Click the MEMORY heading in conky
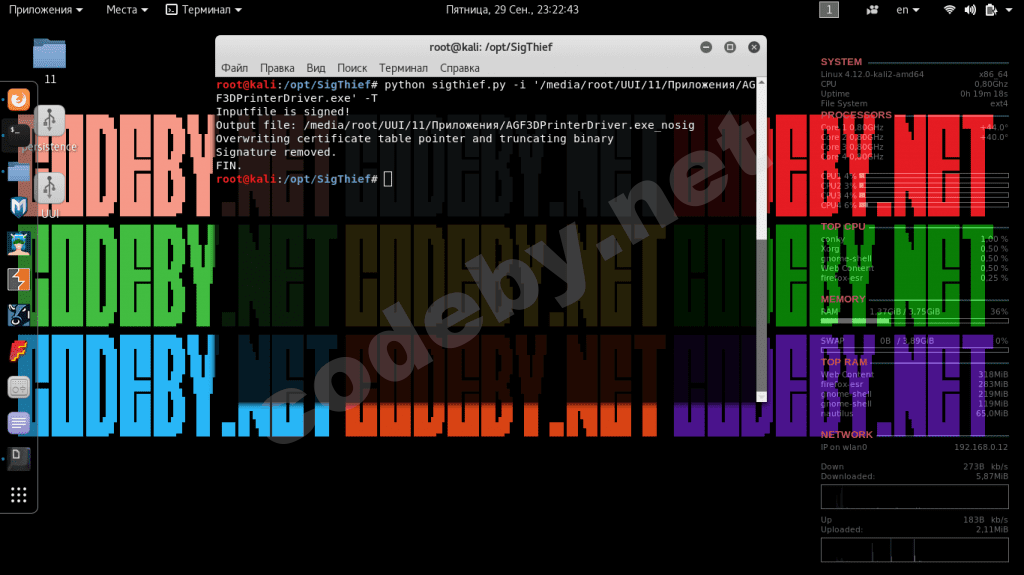Viewport: 1024px width, 575px height. (x=843, y=299)
